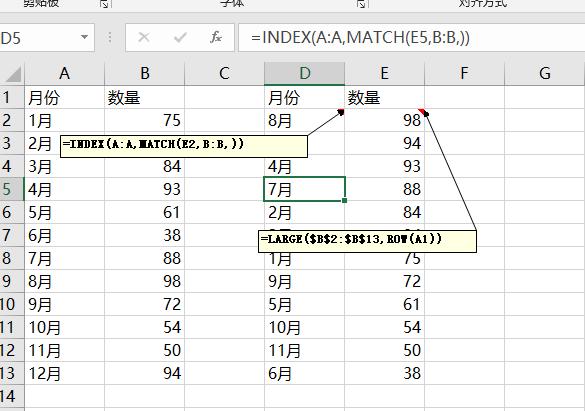
Task: Click cell B9 with value 98
Action: (x=145, y=281)
